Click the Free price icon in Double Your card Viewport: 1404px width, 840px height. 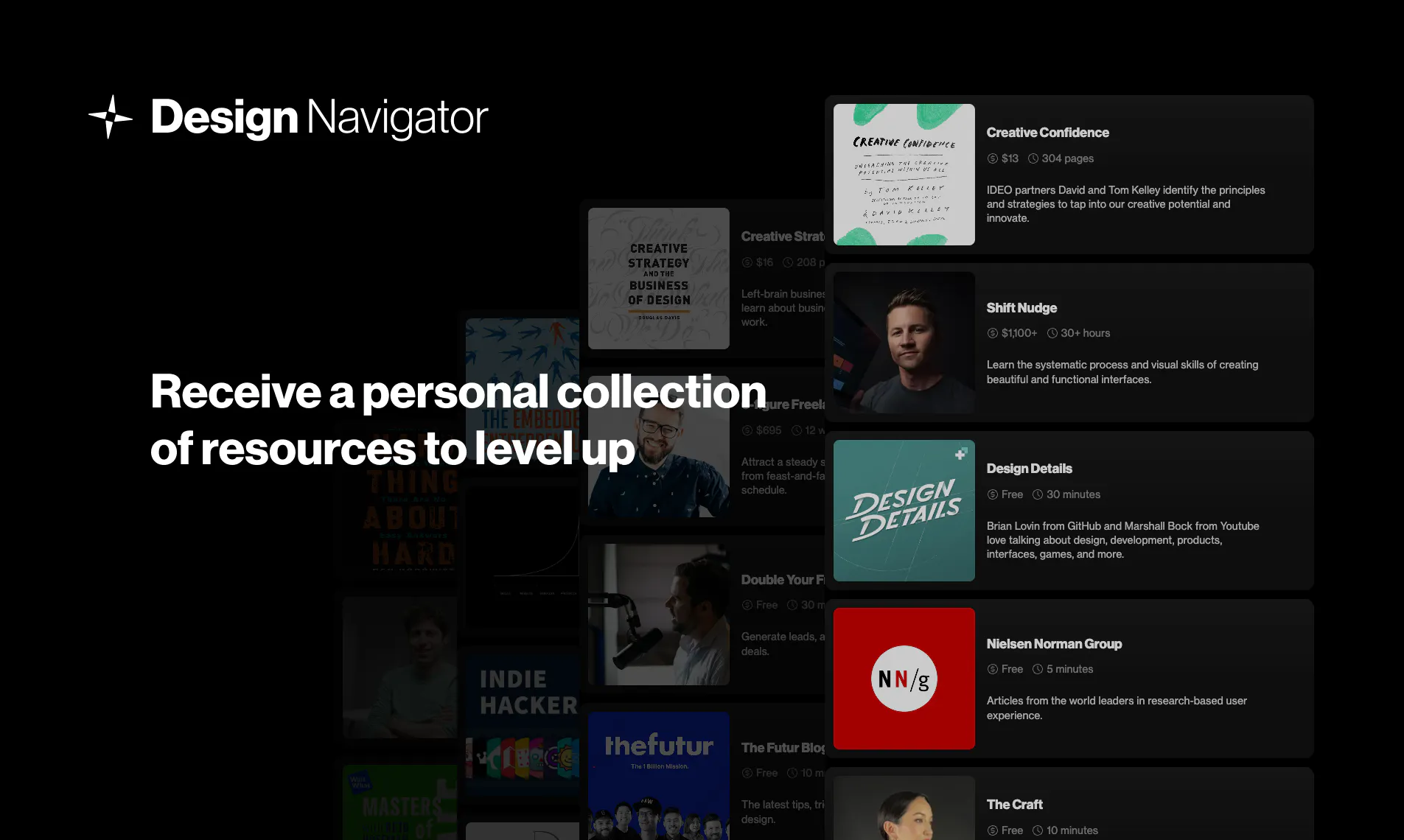[x=747, y=605]
